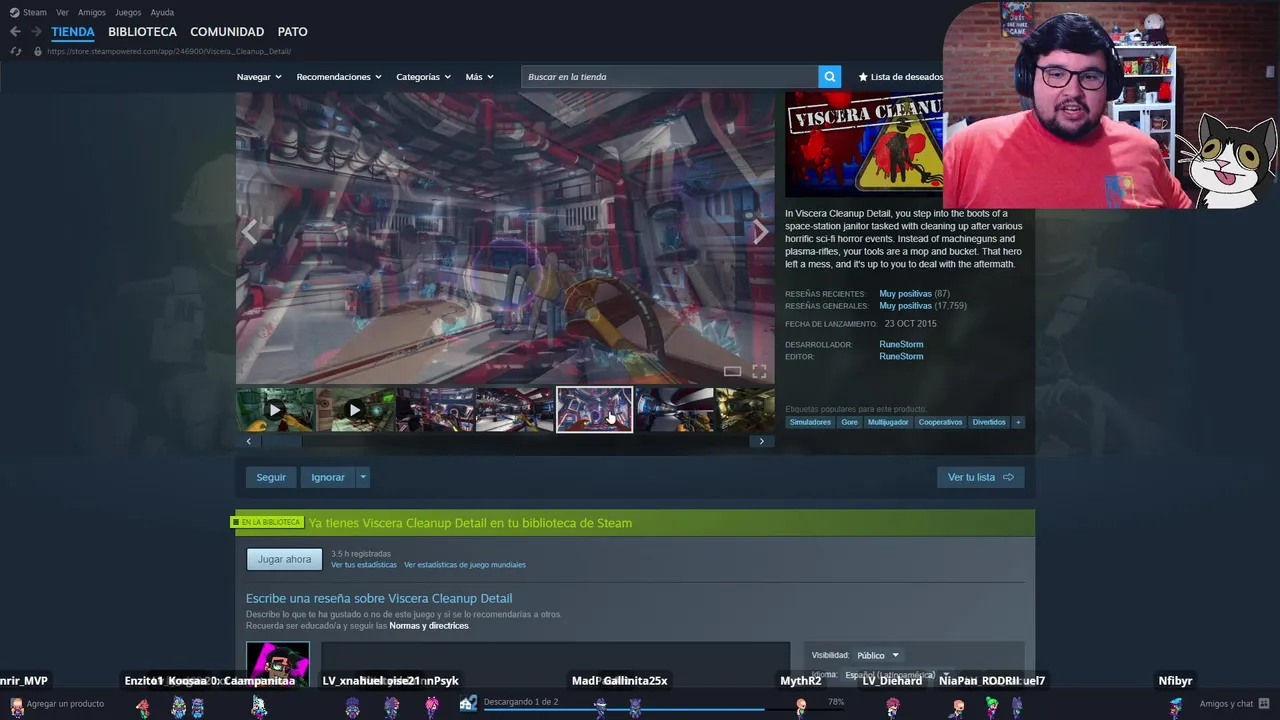Open the Ver menu
The width and height of the screenshot is (1280, 720).
[62, 12]
